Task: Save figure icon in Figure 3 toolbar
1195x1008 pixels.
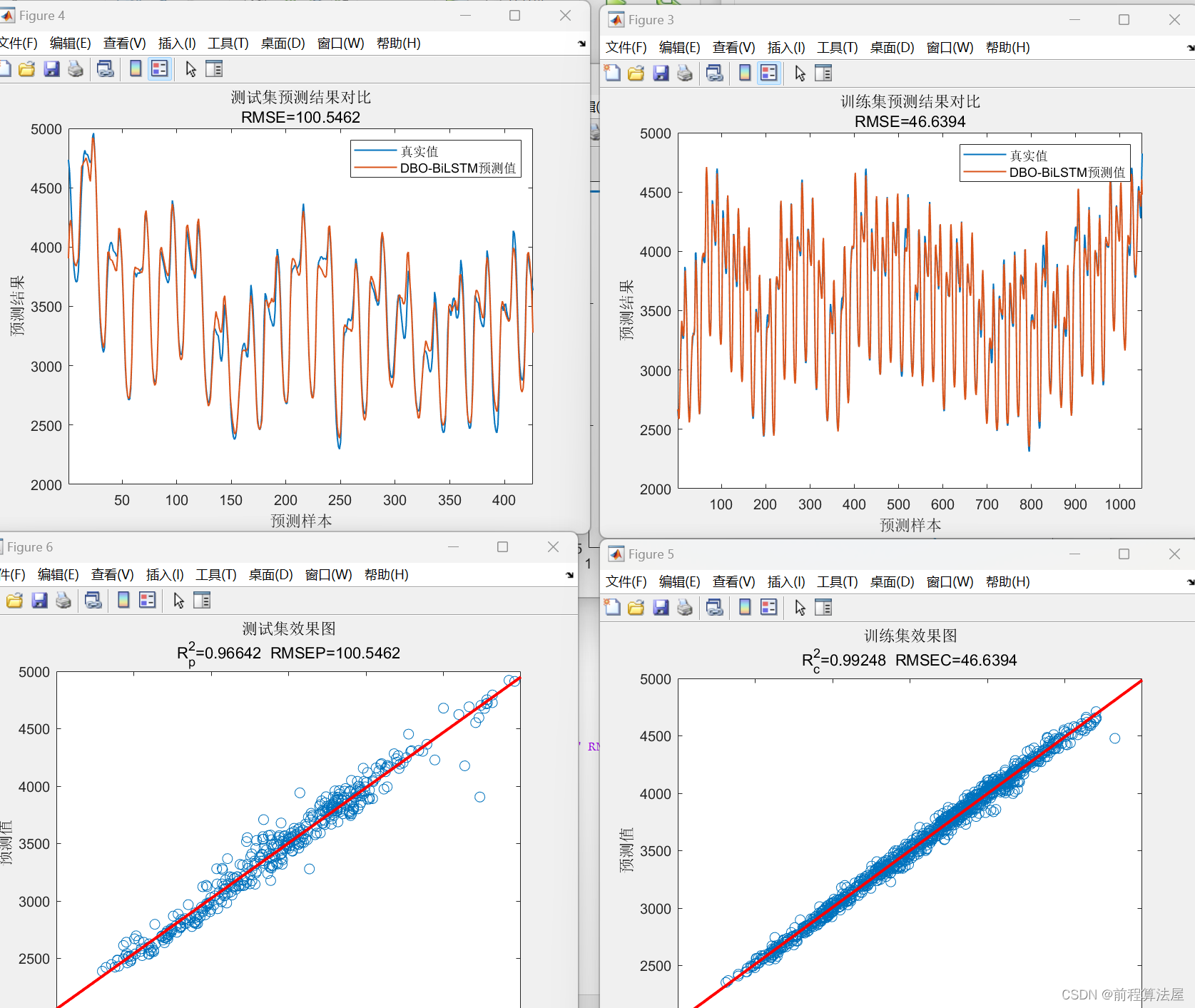Action: coord(661,73)
